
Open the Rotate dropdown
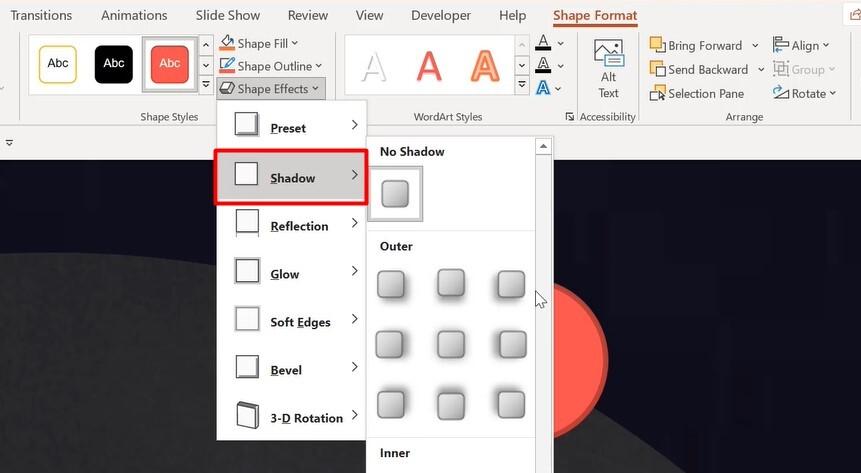(x=804, y=93)
